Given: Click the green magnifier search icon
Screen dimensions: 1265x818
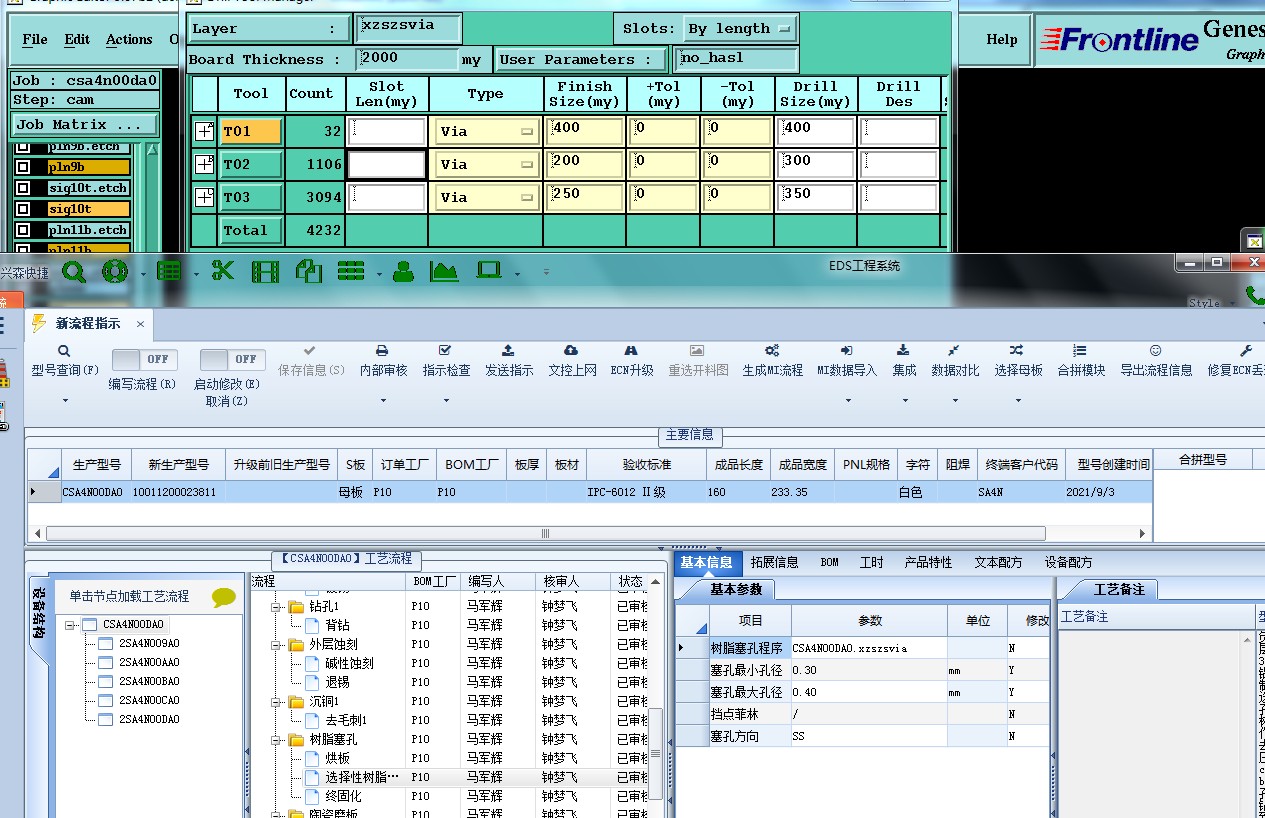Looking at the screenshot, I should (x=73, y=271).
